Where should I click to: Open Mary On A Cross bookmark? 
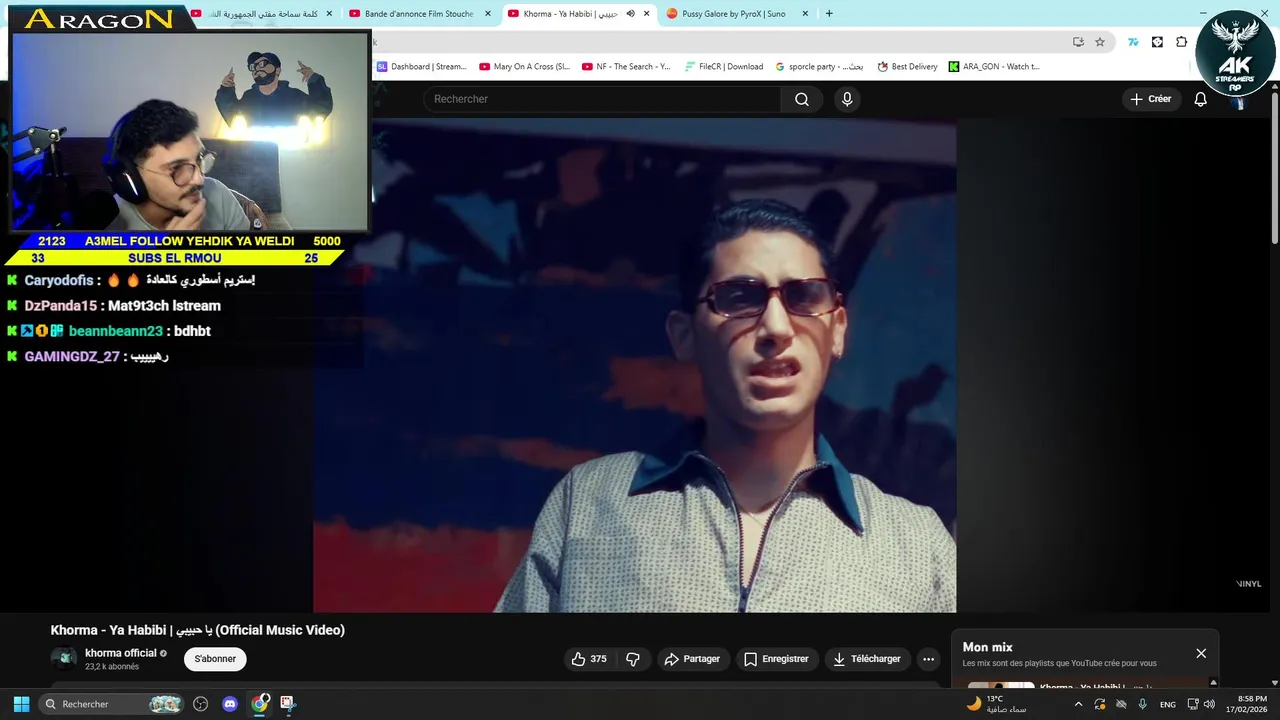pos(524,67)
